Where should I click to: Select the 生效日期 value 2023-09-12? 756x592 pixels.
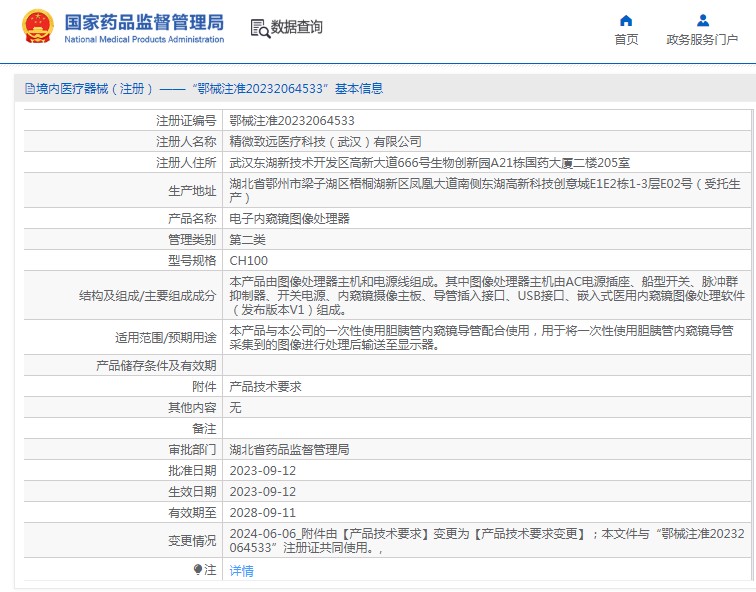(263, 492)
